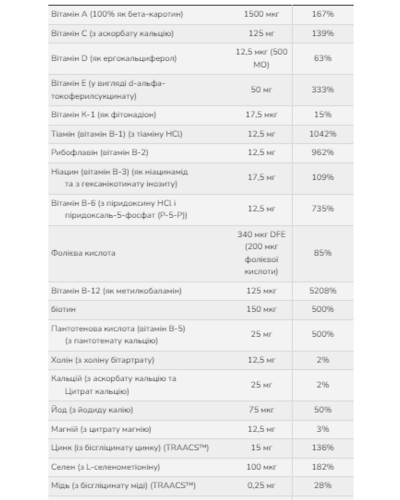Screen dimensions: 400x500
Task: Select the Селен 100 мкг amount cell
Action: [x=261, y=467]
